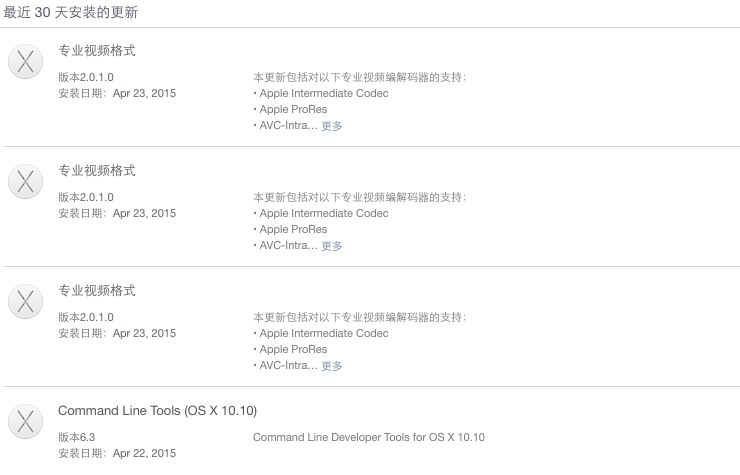Screen dimensions: 740x475
Task: Expand 更多 in the first 专业视频格式 entry
Action: [332, 126]
